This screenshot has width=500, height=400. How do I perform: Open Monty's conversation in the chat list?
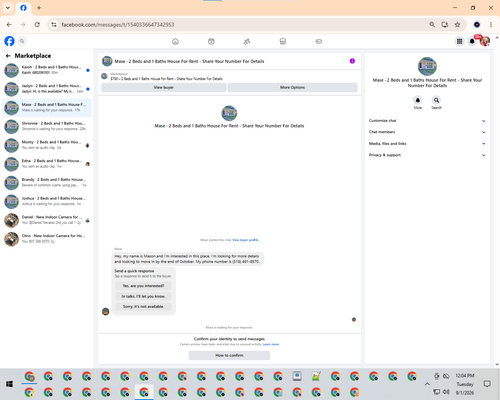pos(47,145)
